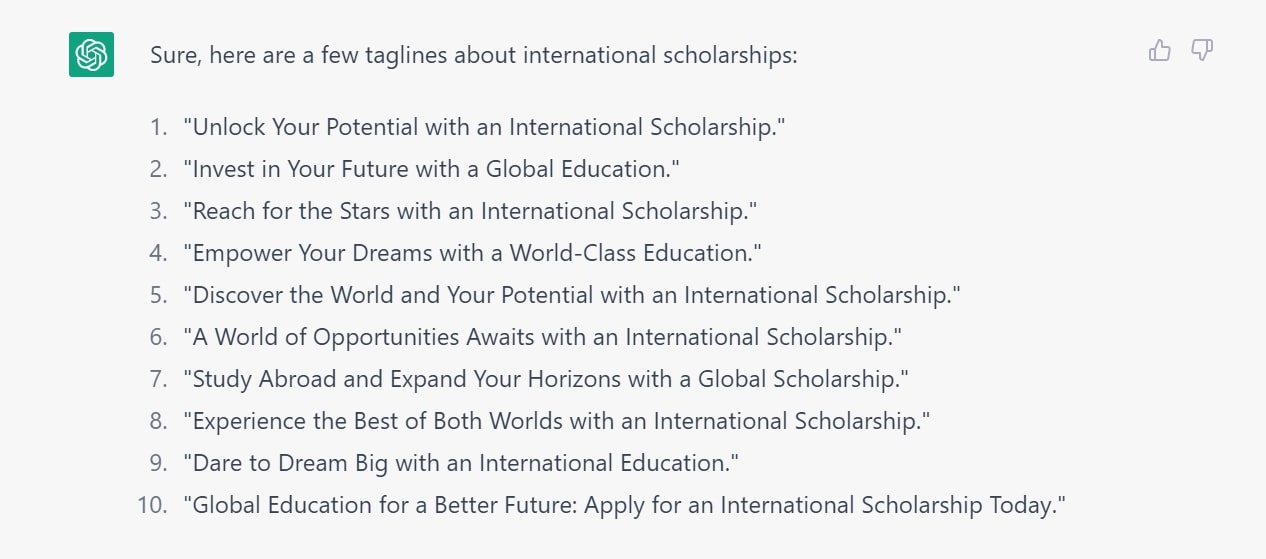Screen dimensions: 1266x559
Task: Click the "A World of Opportunities Awaits" tagline
Action: 542,338
